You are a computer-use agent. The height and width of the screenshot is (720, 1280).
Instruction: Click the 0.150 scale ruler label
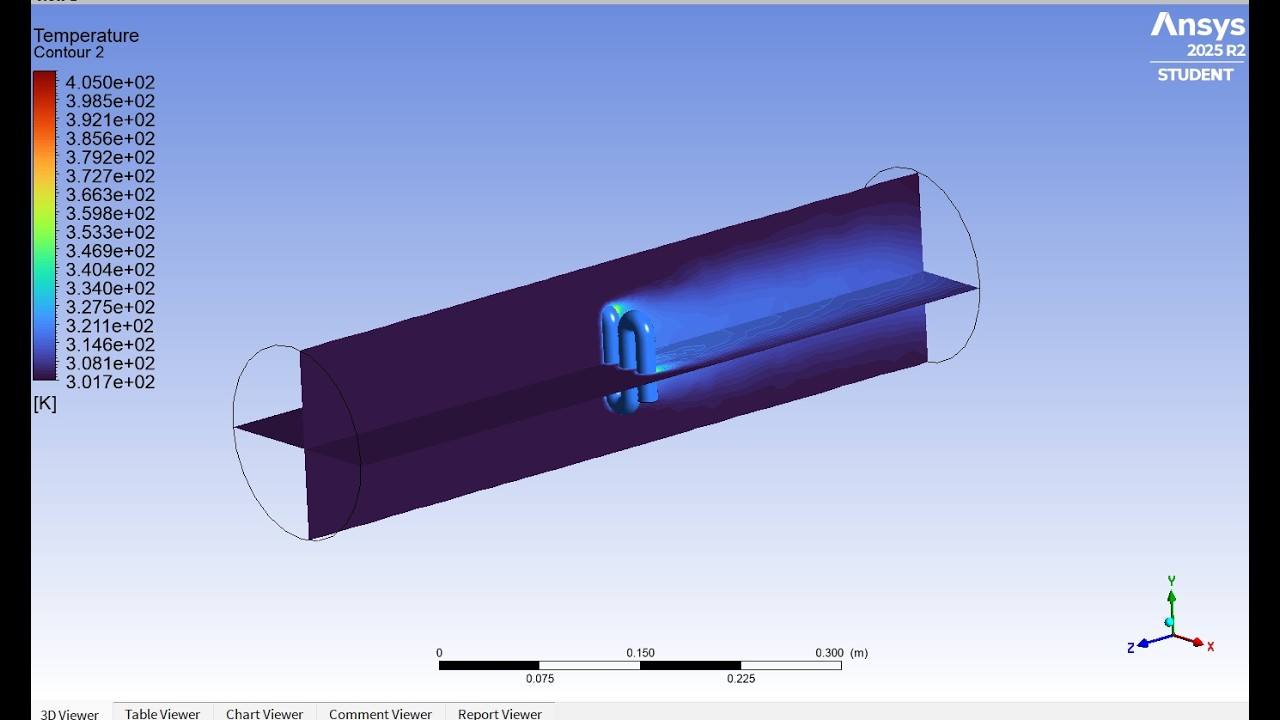coord(640,653)
